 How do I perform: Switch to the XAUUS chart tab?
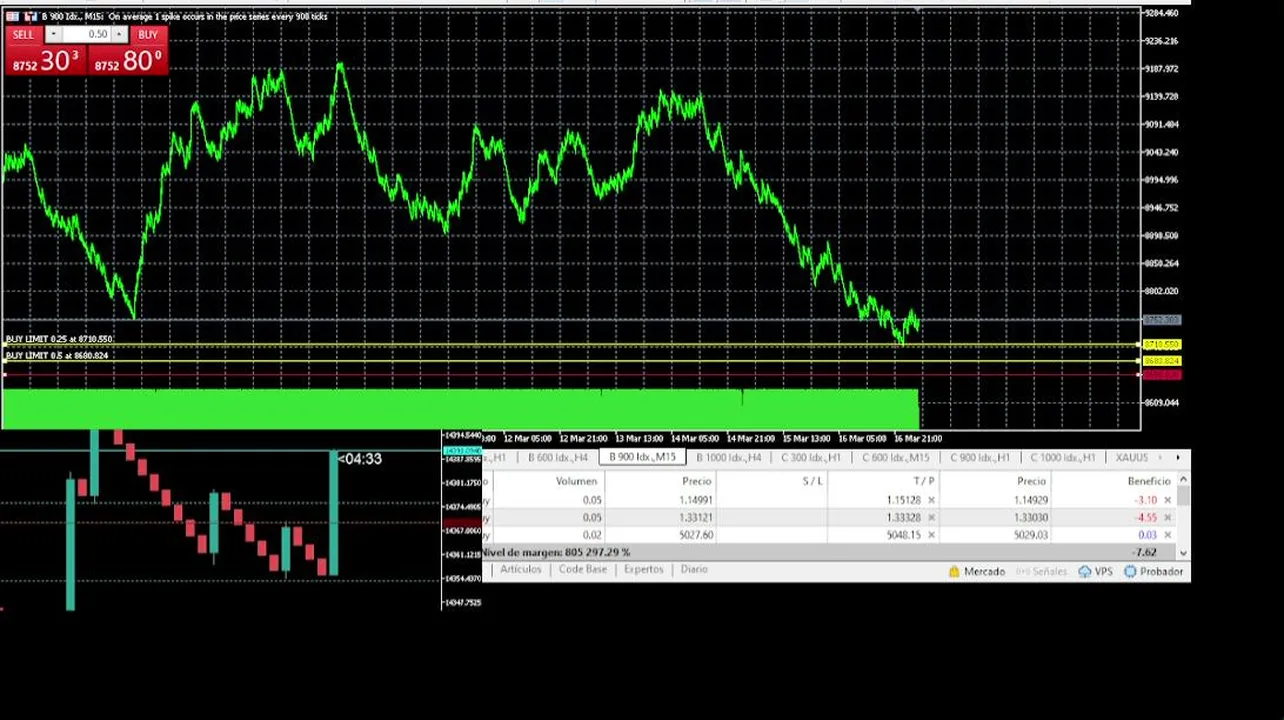pos(1131,458)
